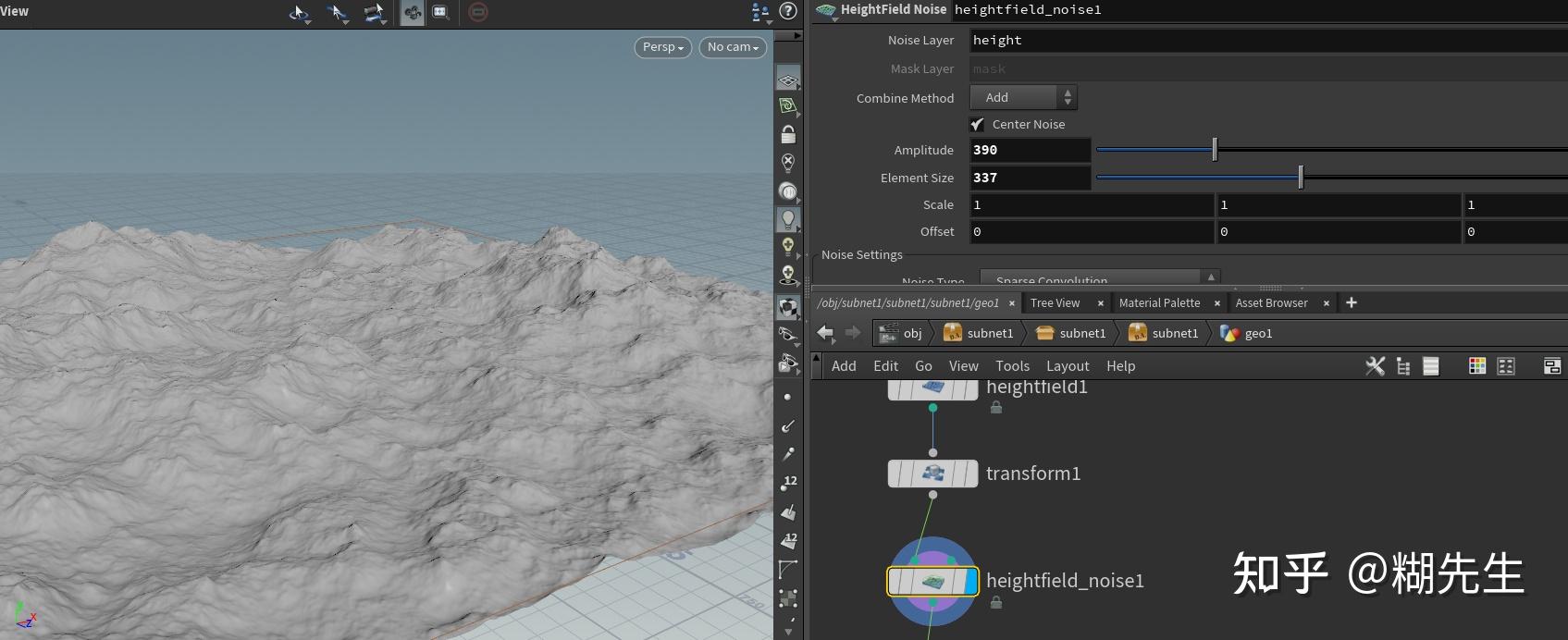Click the Amplitude slider handle

pos(1215,150)
